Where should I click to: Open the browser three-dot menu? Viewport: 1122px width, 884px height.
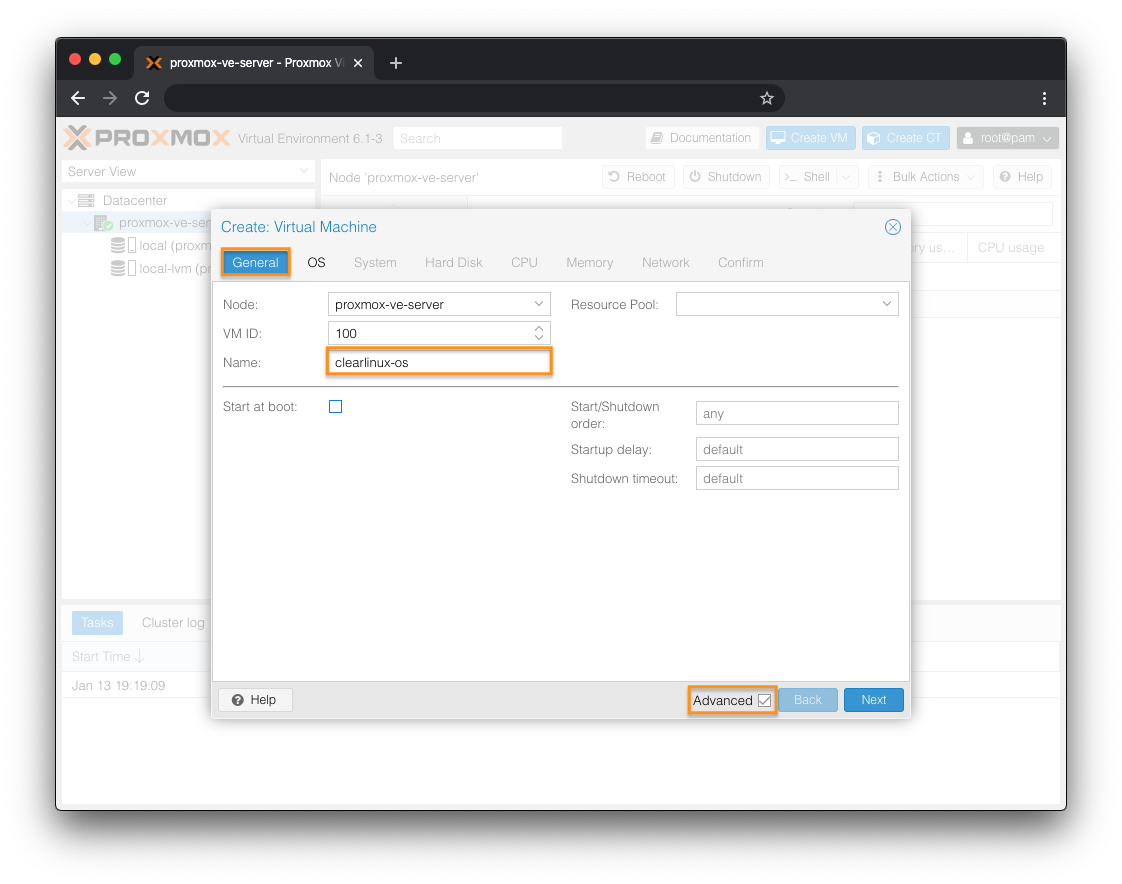coord(1044,98)
